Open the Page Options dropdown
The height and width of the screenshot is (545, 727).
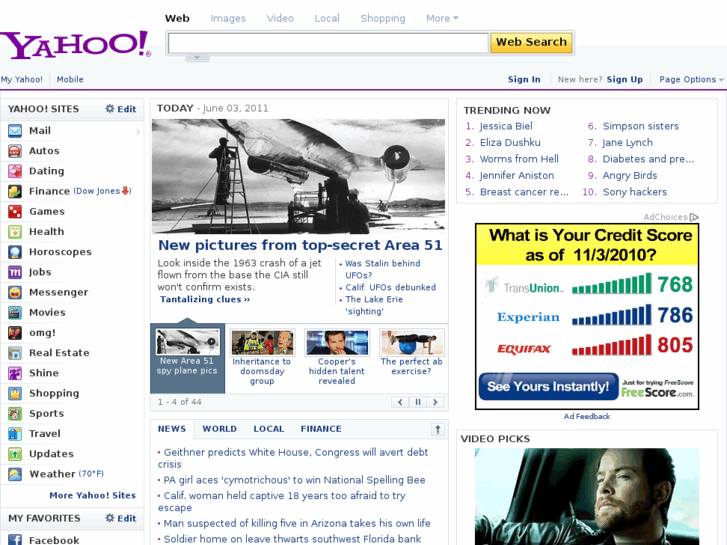[x=691, y=79]
